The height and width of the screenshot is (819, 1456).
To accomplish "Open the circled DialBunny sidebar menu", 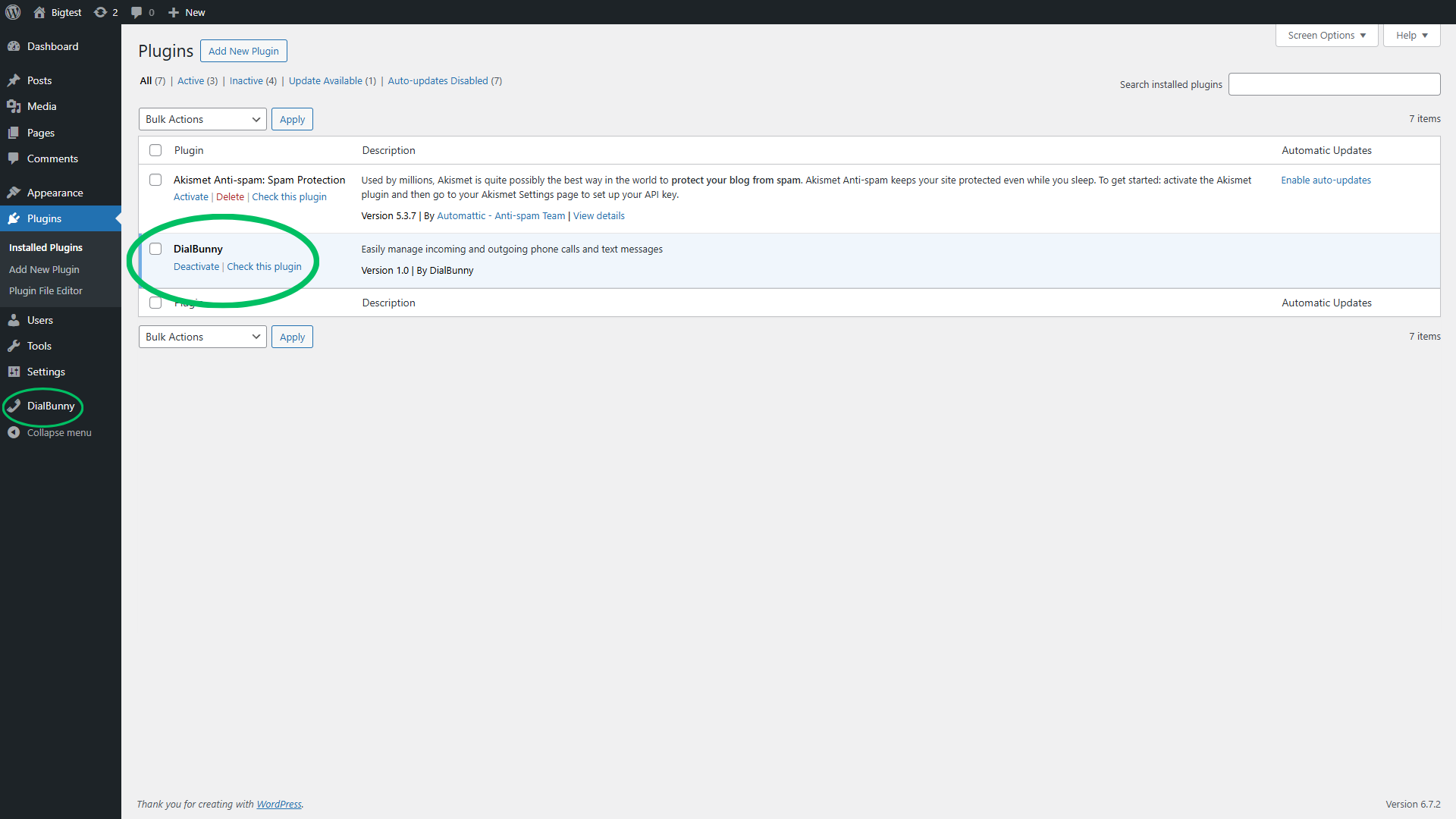I will [50, 406].
